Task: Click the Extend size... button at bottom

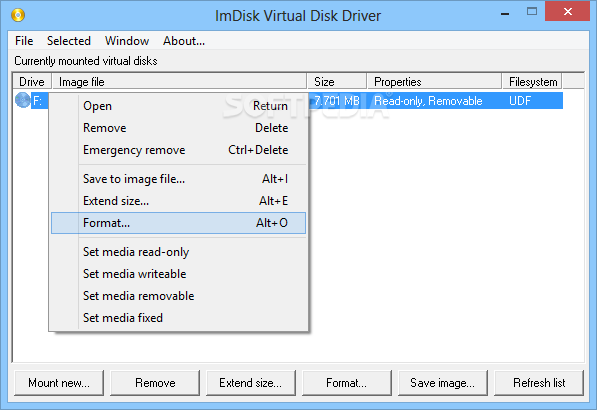Action: [251, 383]
